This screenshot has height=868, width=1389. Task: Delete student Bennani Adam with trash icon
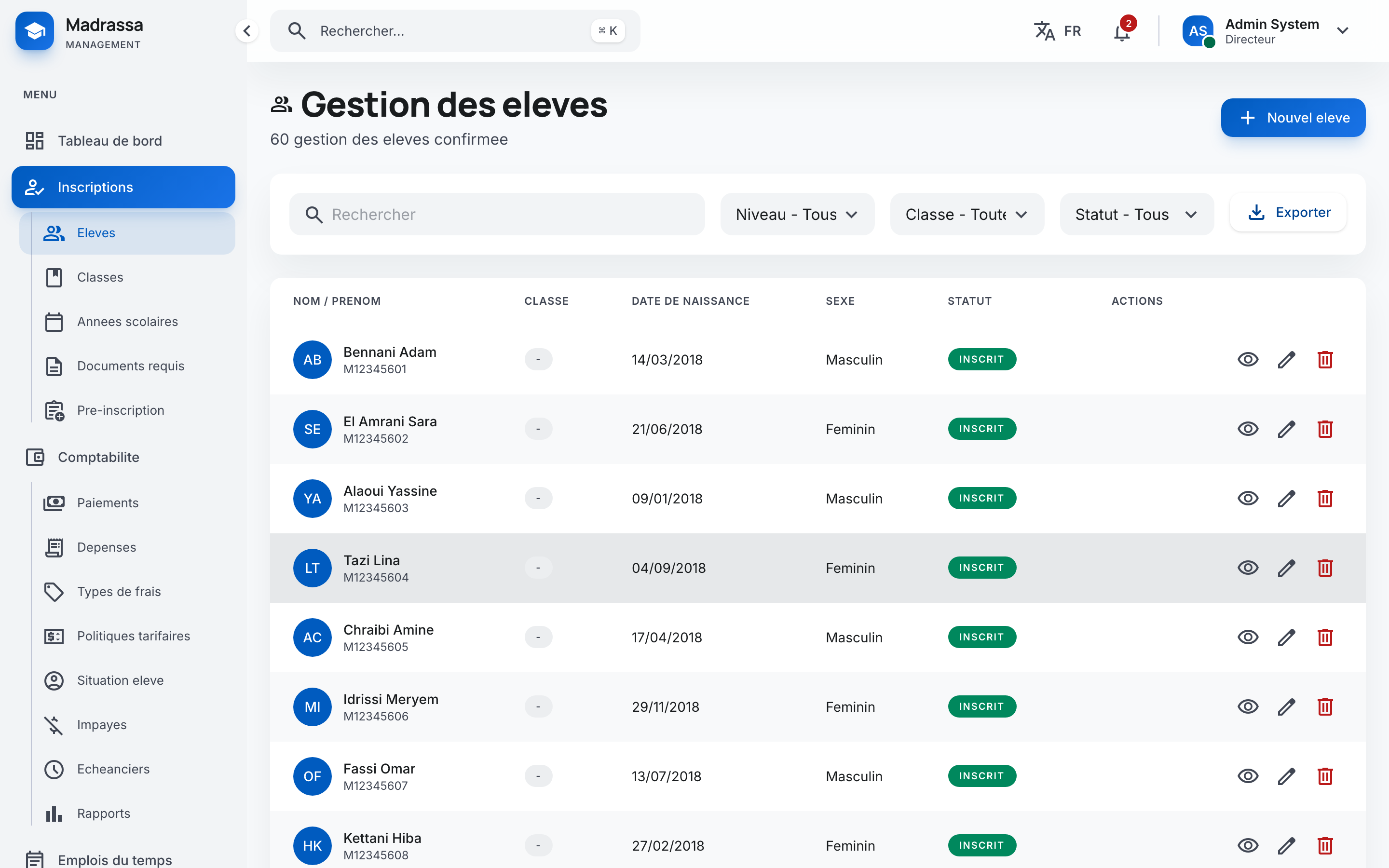[x=1325, y=360]
